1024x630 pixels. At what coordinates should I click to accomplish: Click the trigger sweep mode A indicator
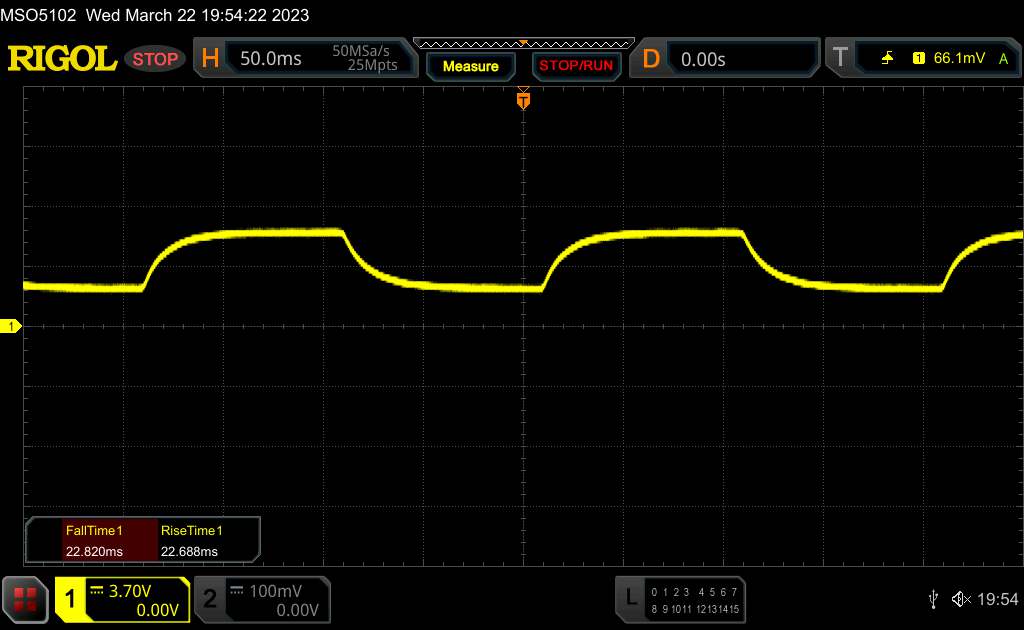pos(1003,59)
